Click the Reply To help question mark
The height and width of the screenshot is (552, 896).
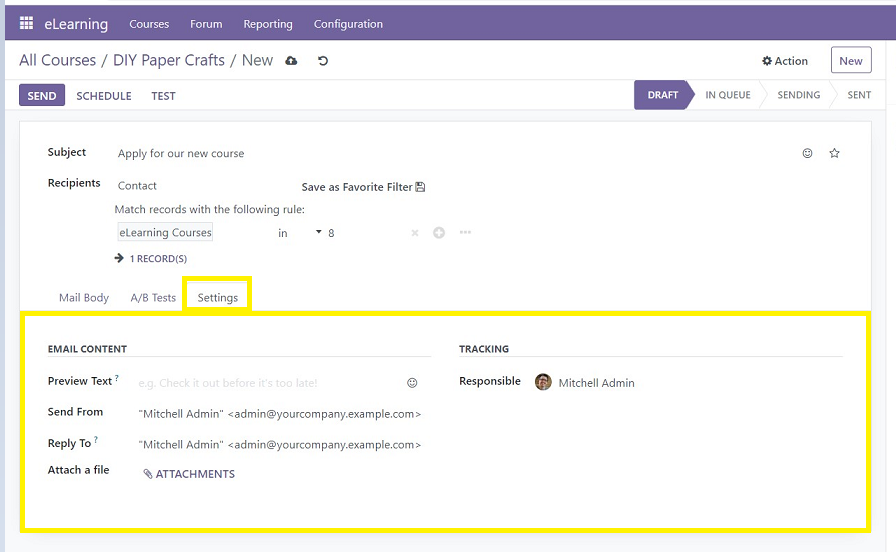96,439
